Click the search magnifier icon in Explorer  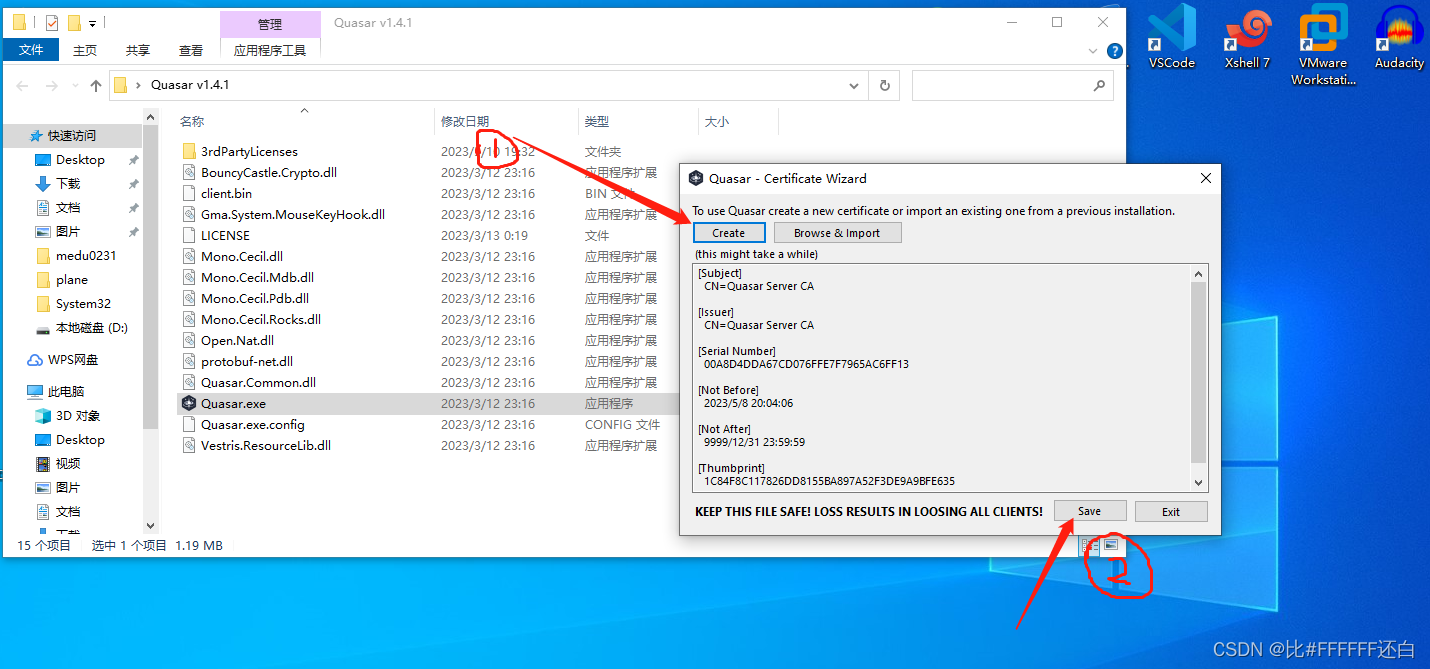[1099, 85]
